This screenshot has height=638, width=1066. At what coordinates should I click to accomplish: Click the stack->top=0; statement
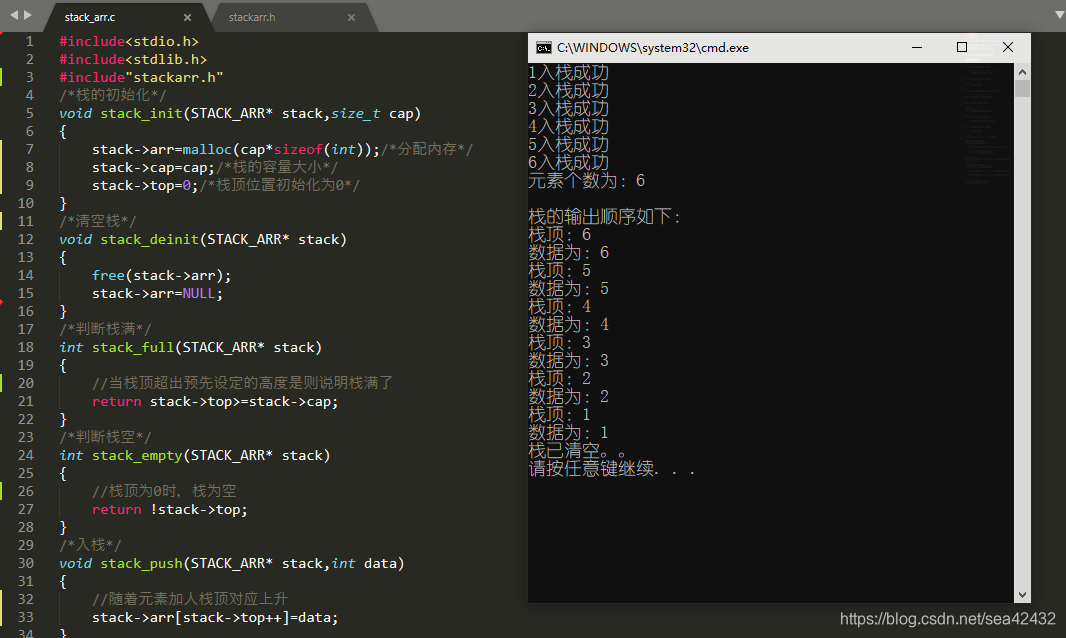pyautogui.click(x=145, y=186)
